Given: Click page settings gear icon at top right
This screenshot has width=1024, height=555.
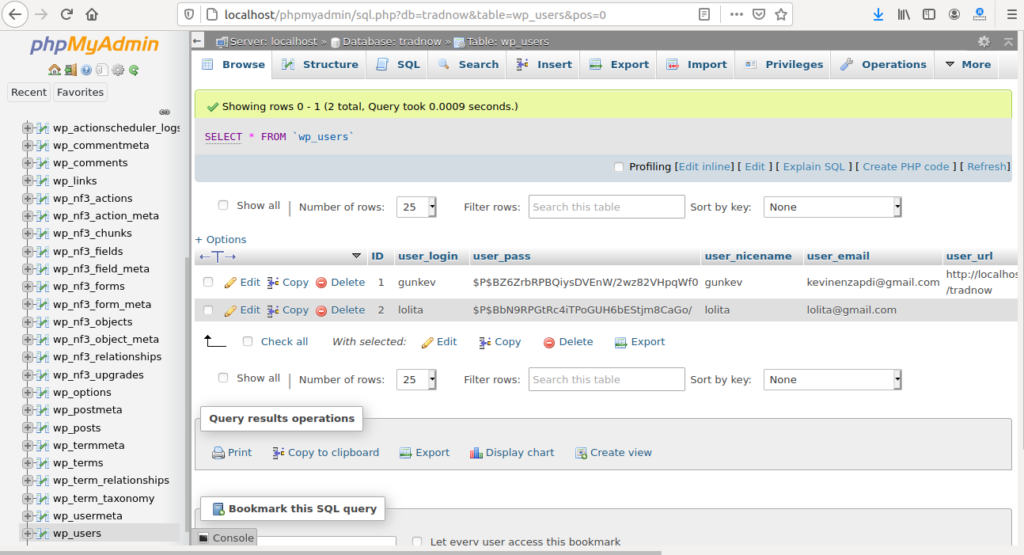Looking at the screenshot, I should [984, 42].
